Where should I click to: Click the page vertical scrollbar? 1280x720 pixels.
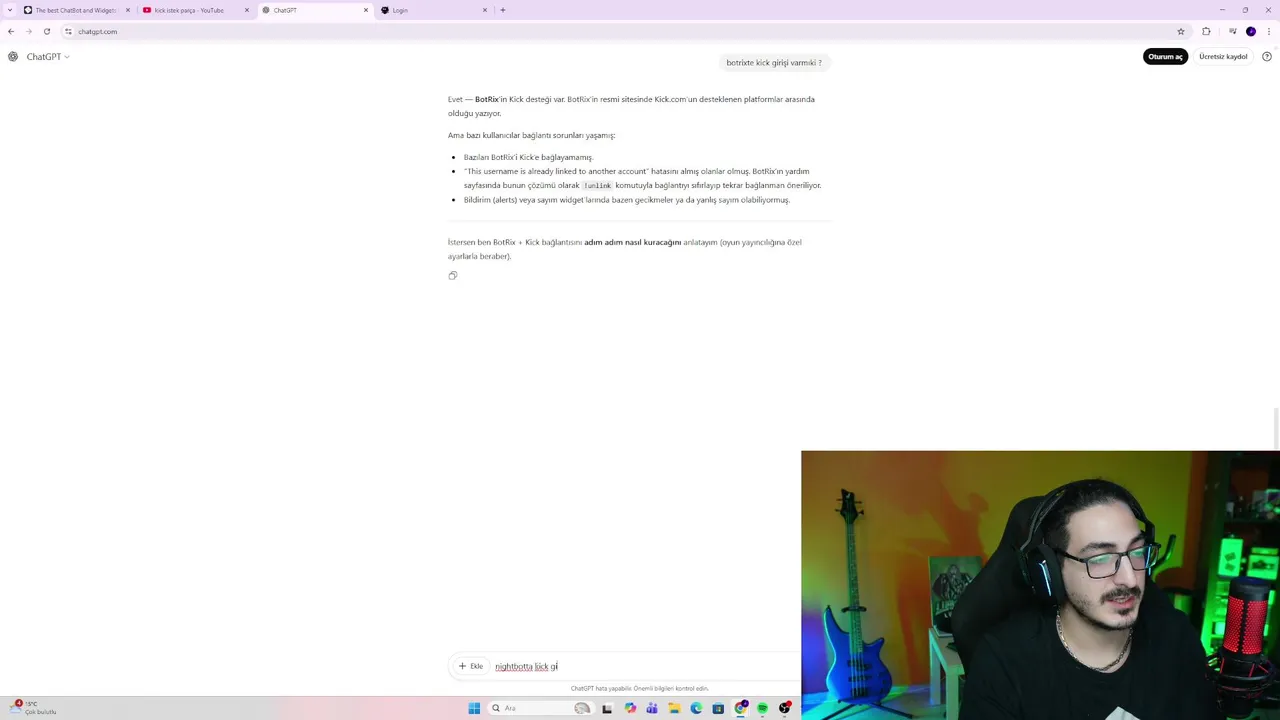1276,429
